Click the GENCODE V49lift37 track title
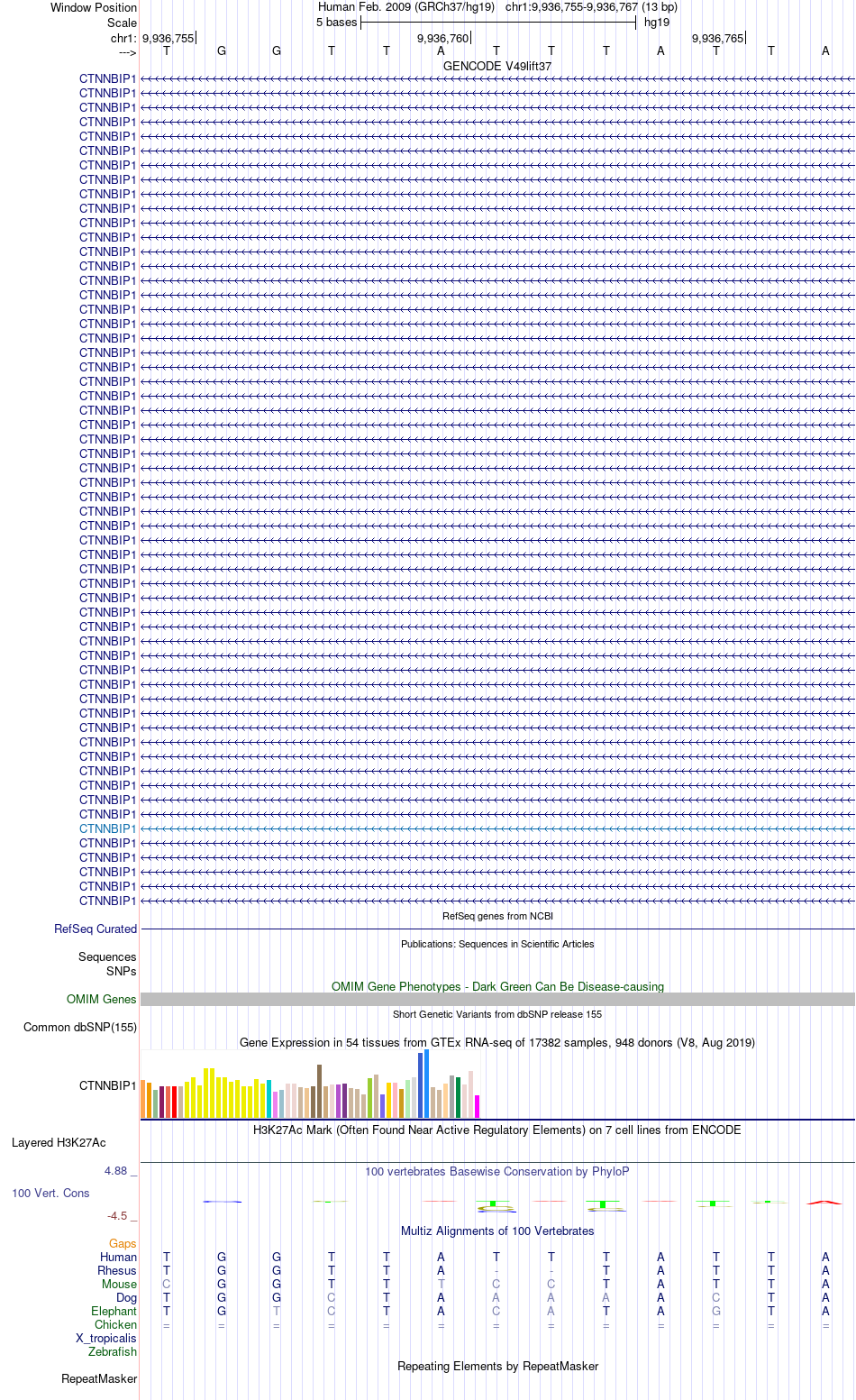The image size is (856, 1400). click(x=497, y=67)
